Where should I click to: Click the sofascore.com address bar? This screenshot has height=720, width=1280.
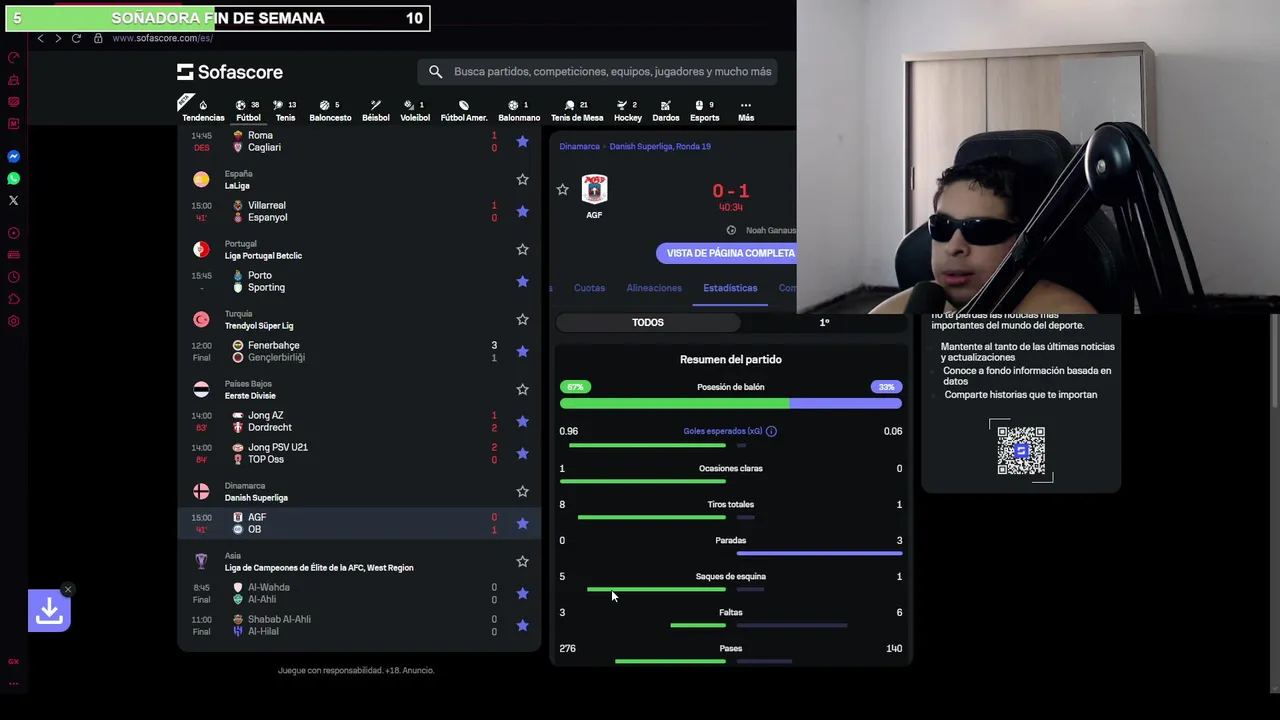[x=162, y=38]
